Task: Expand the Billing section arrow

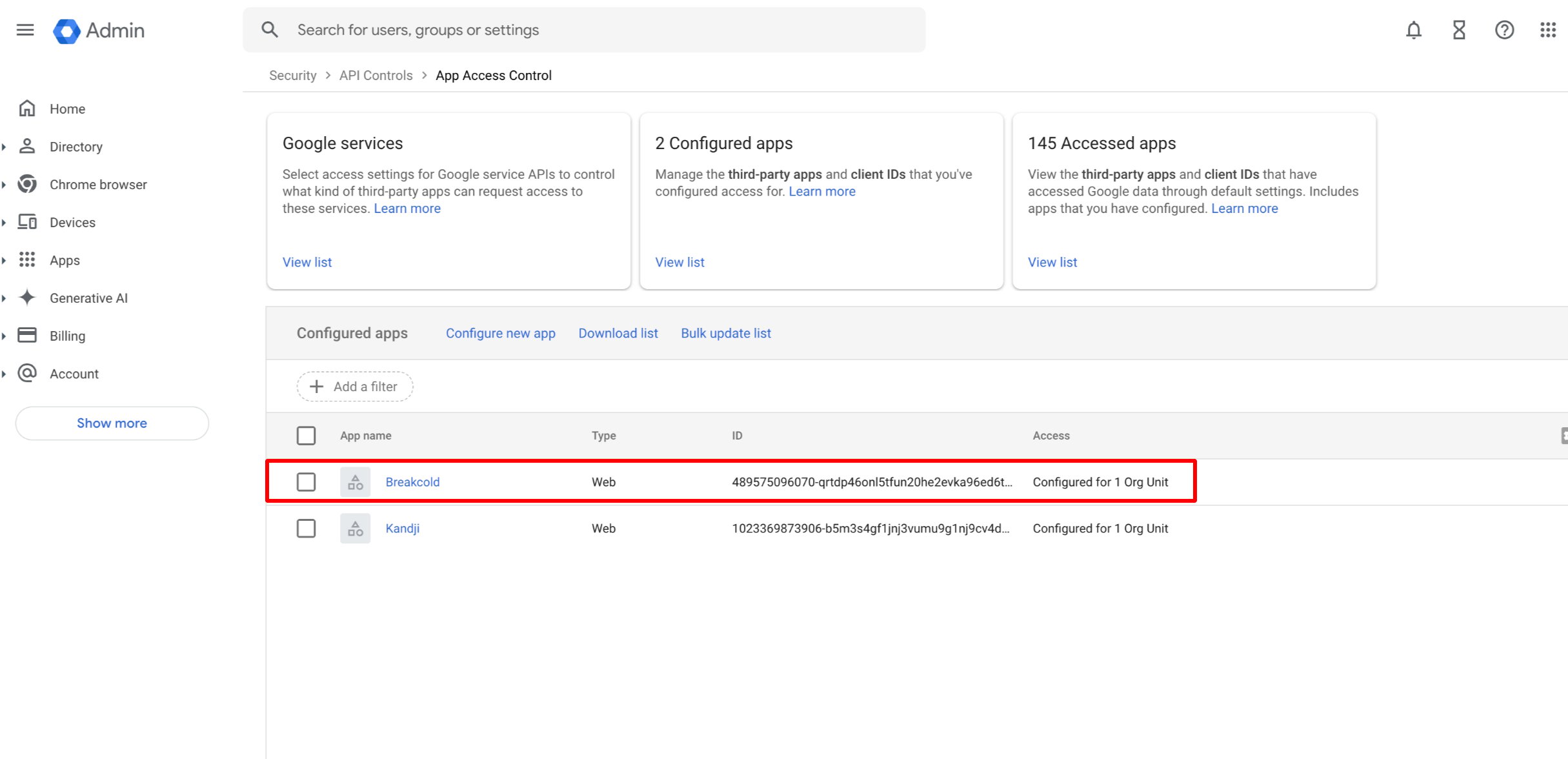Action: [x=4, y=336]
